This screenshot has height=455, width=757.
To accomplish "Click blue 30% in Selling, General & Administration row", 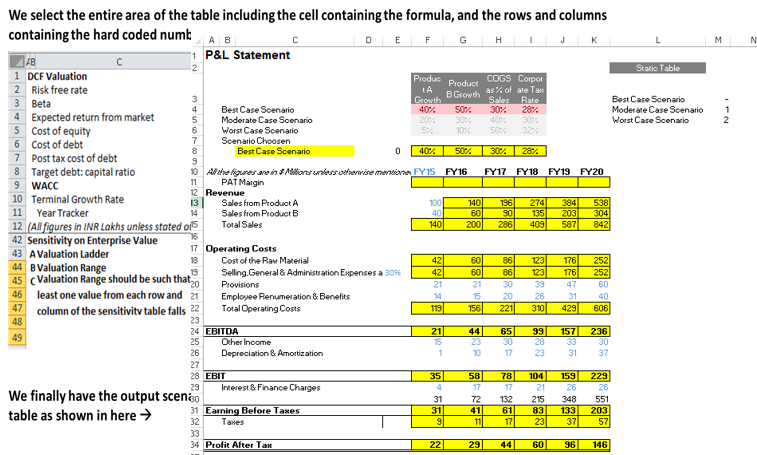I will [x=393, y=272].
